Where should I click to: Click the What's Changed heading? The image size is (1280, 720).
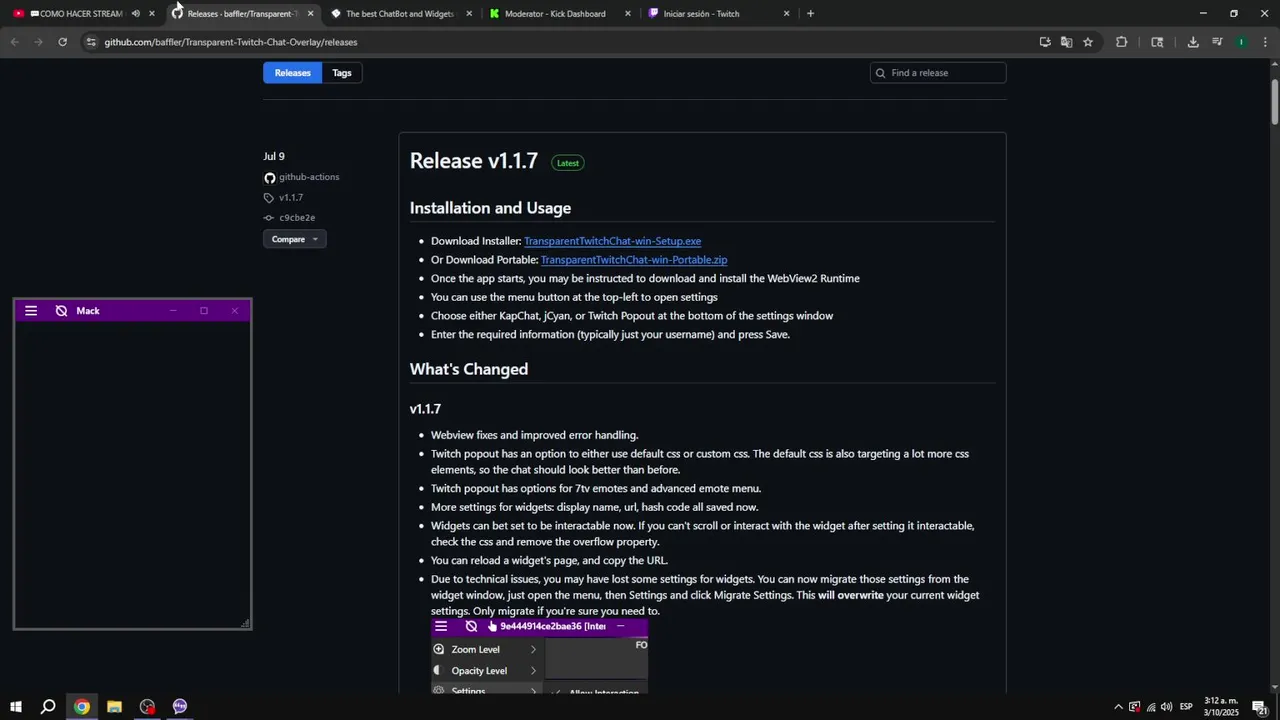[469, 369]
